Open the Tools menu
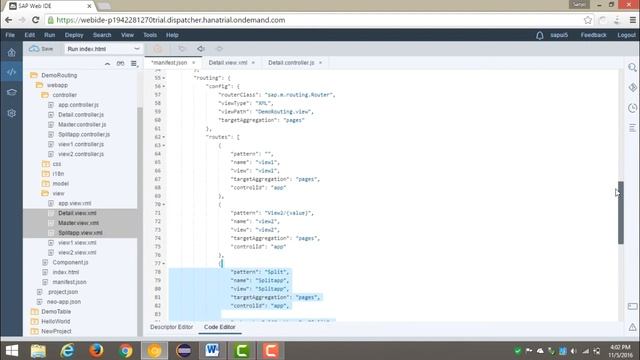The height and width of the screenshot is (360, 640). click(150, 35)
